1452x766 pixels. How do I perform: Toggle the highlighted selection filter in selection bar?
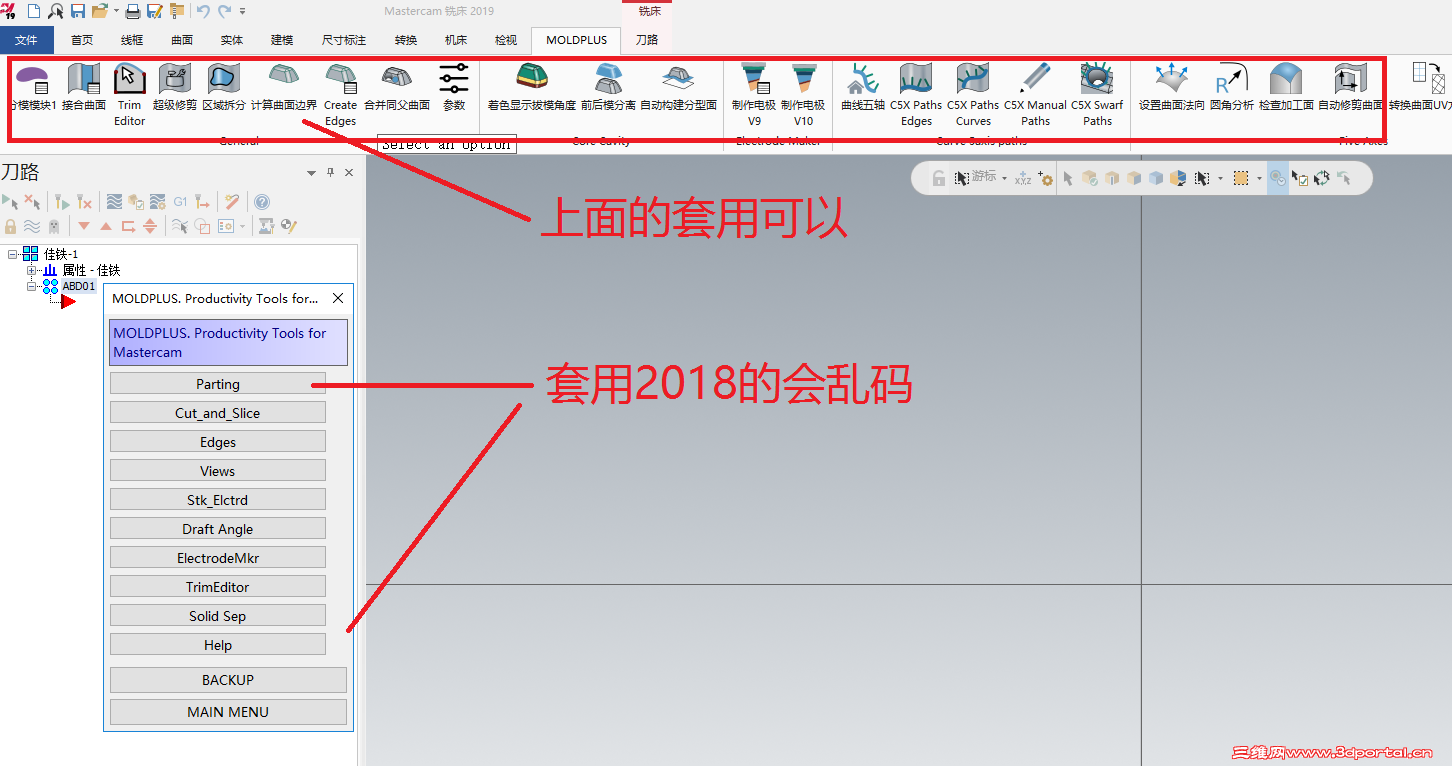coord(1278,178)
